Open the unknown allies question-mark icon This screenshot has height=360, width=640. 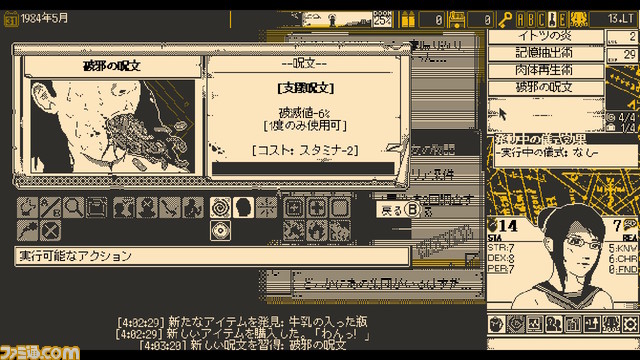tap(554, 324)
